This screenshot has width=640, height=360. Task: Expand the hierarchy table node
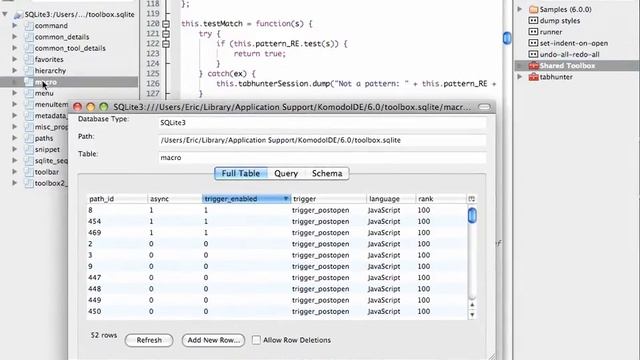click(x=15, y=71)
